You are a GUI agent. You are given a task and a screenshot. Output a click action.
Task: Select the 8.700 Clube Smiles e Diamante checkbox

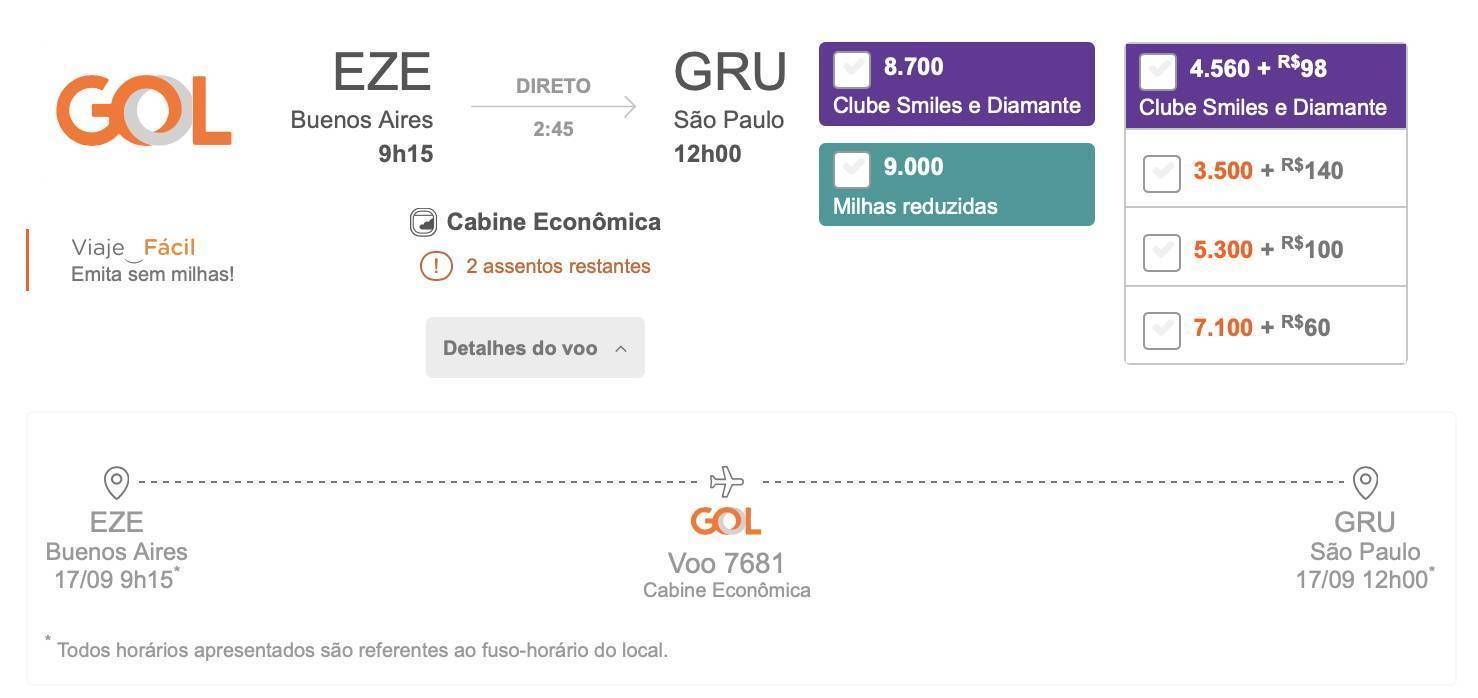(852, 68)
